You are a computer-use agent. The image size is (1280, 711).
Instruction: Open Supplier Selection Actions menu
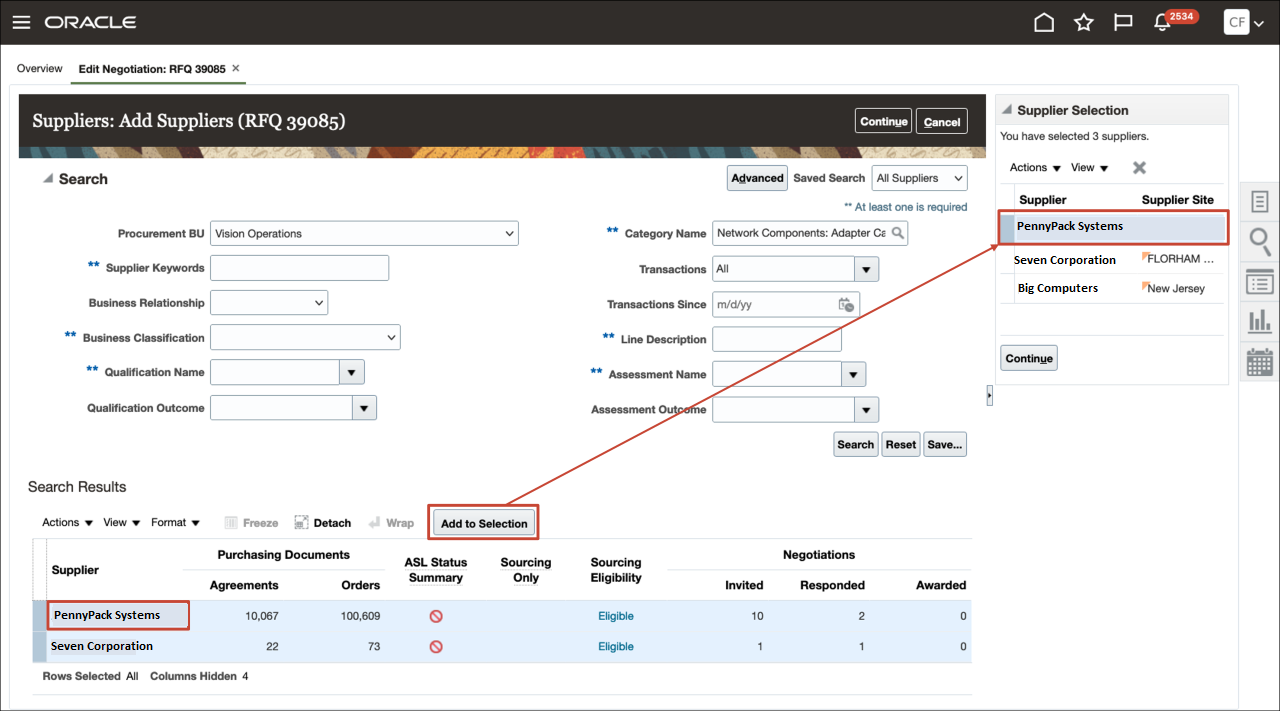(x=1035, y=168)
